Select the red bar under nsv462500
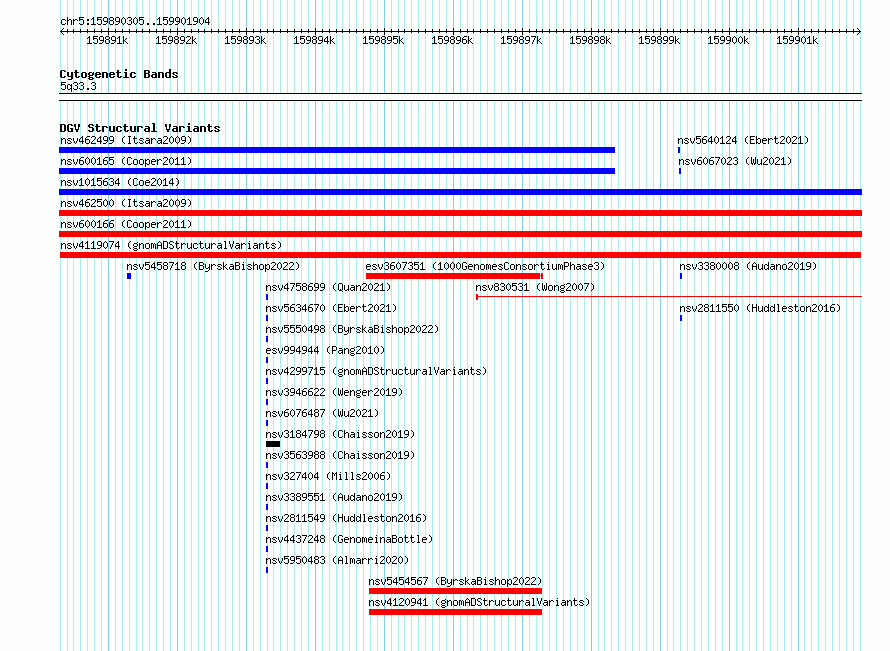This screenshot has width=890, height=651. point(460,213)
